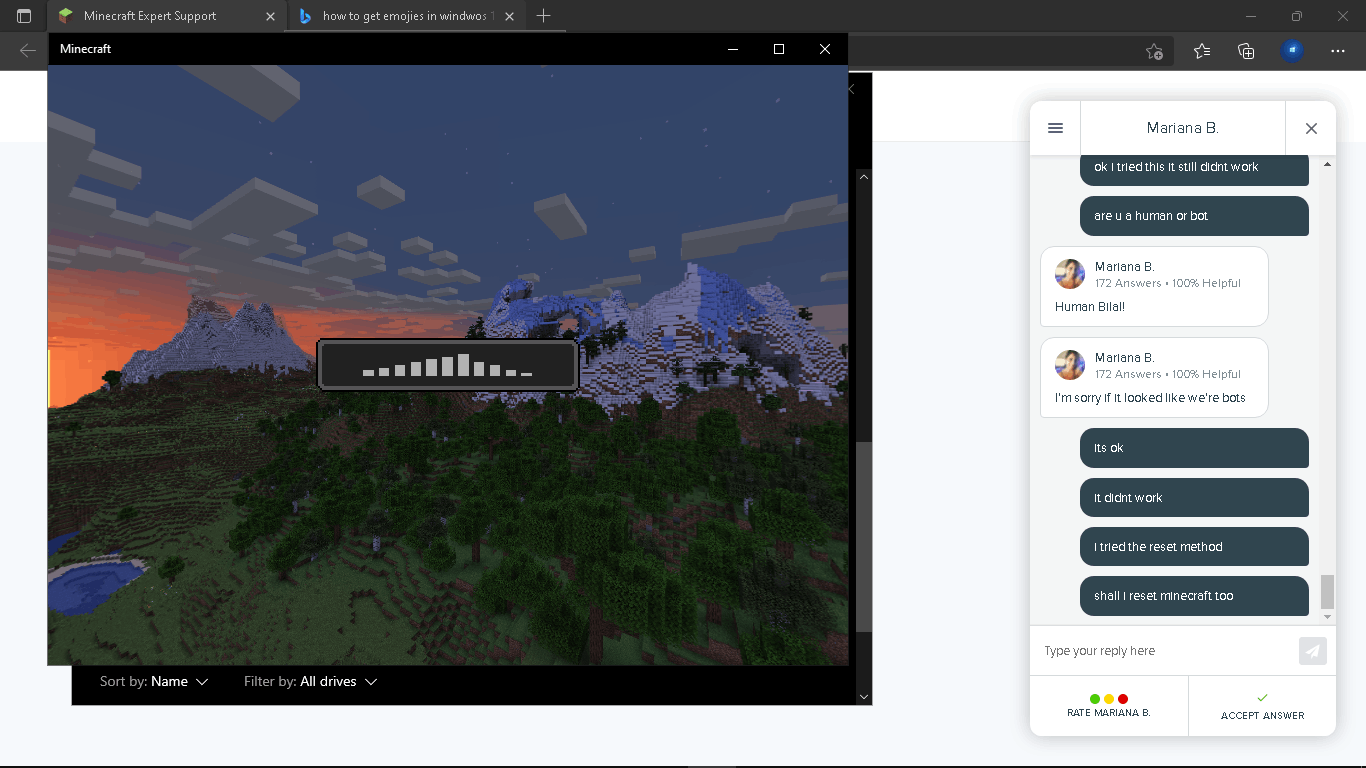
Task: Select the 'shall i reset minecraft too' message
Action: tap(1194, 596)
